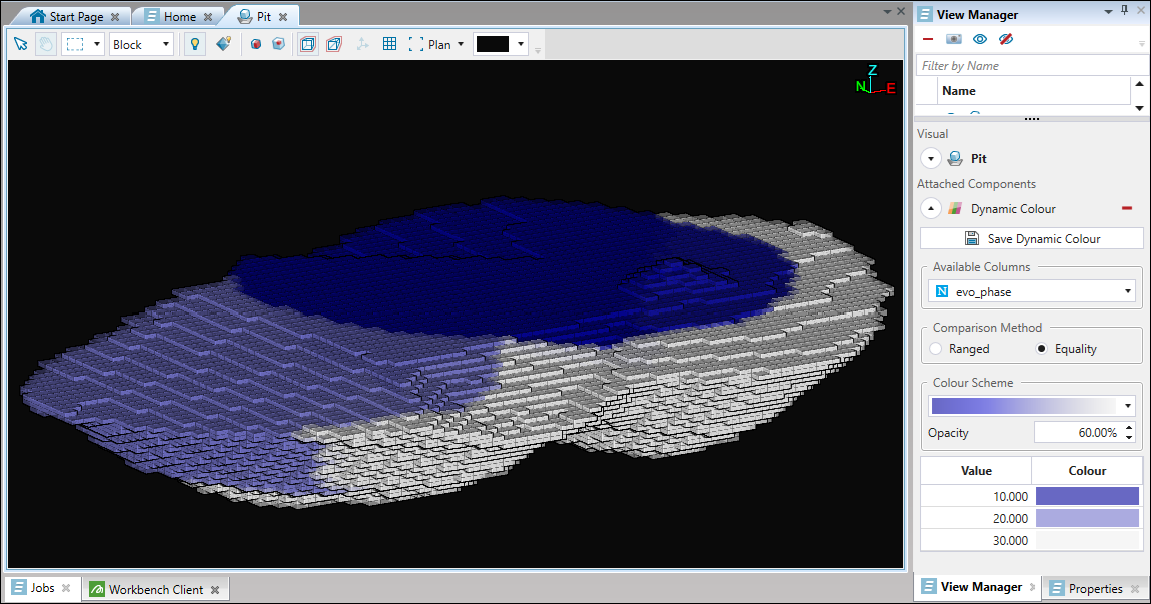Hide items using the crossed-out eye icon
This screenshot has height=604, width=1151.
[1006, 39]
